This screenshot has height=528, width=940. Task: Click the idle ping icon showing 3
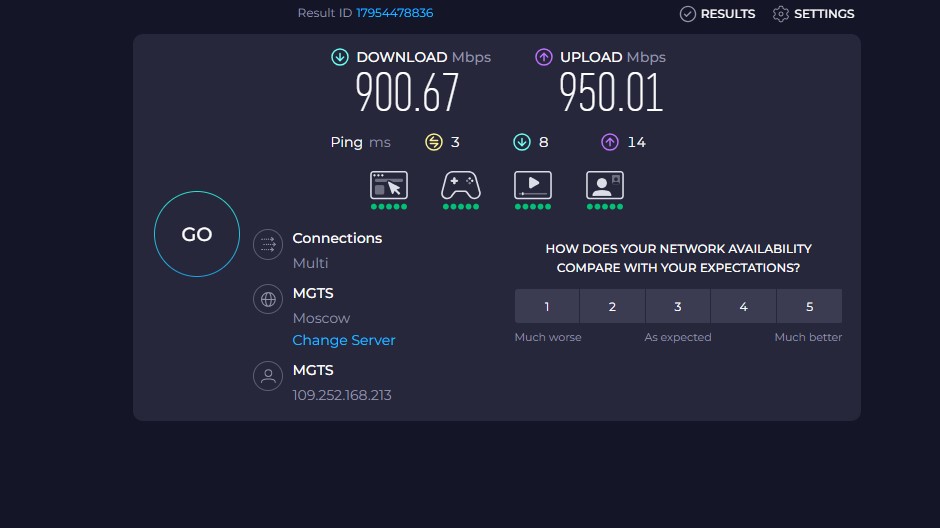(x=433, y=142)
